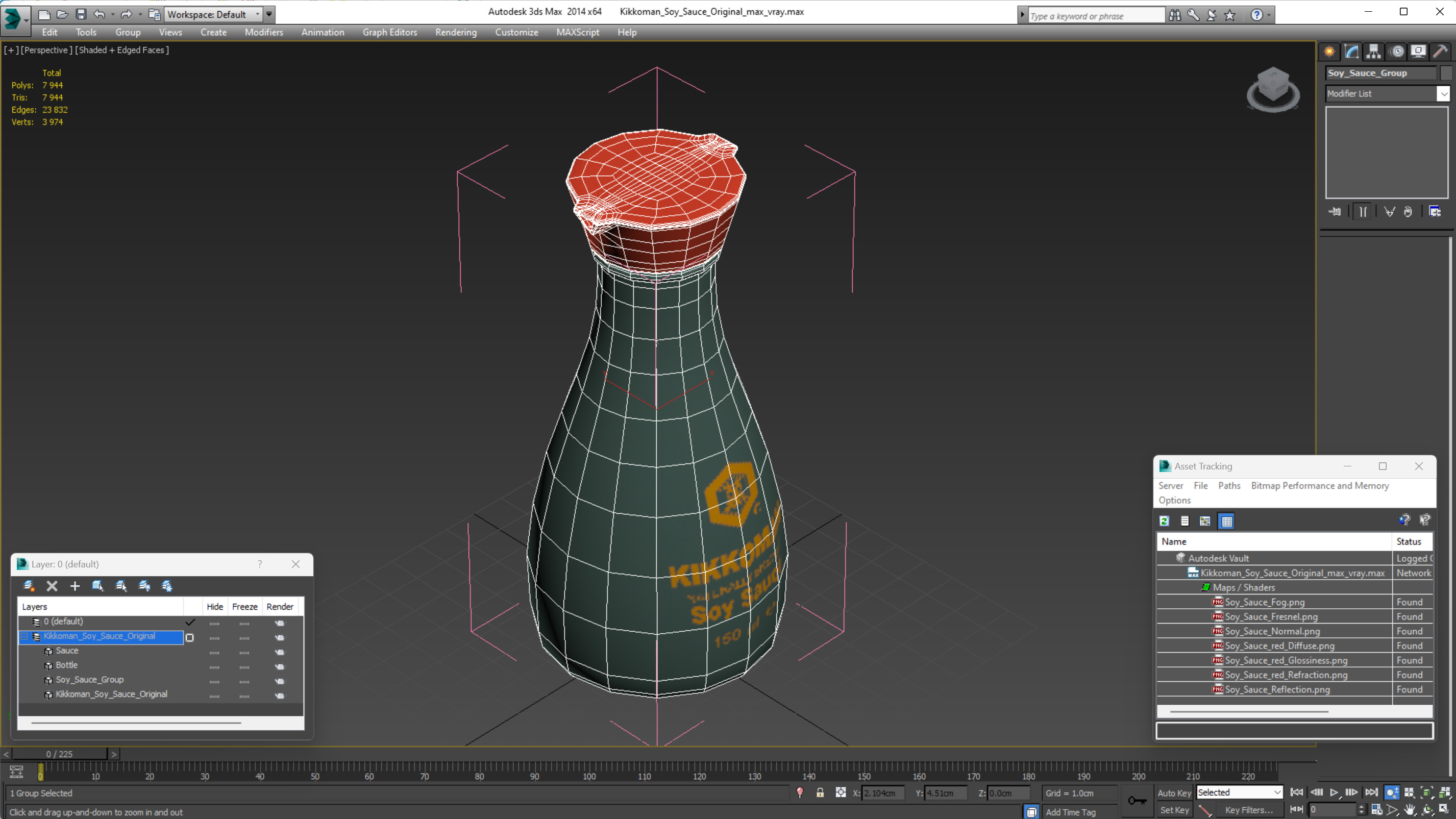Click the Zoom Extents Selected icon
This screenshot has height=819, width=1456.
pos(1426,792)
